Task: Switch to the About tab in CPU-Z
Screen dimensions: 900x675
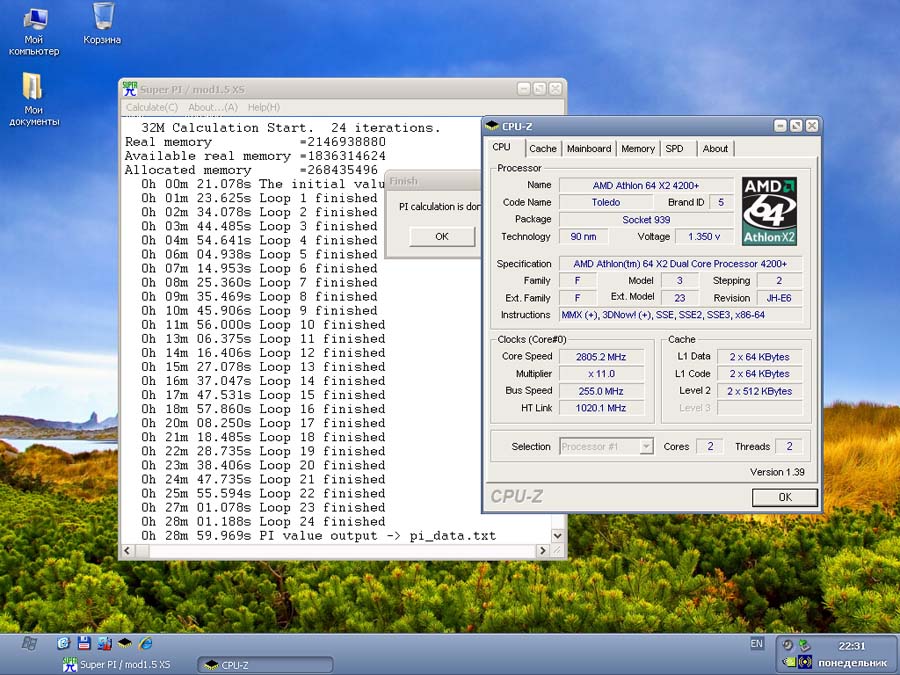Action: 715,149
